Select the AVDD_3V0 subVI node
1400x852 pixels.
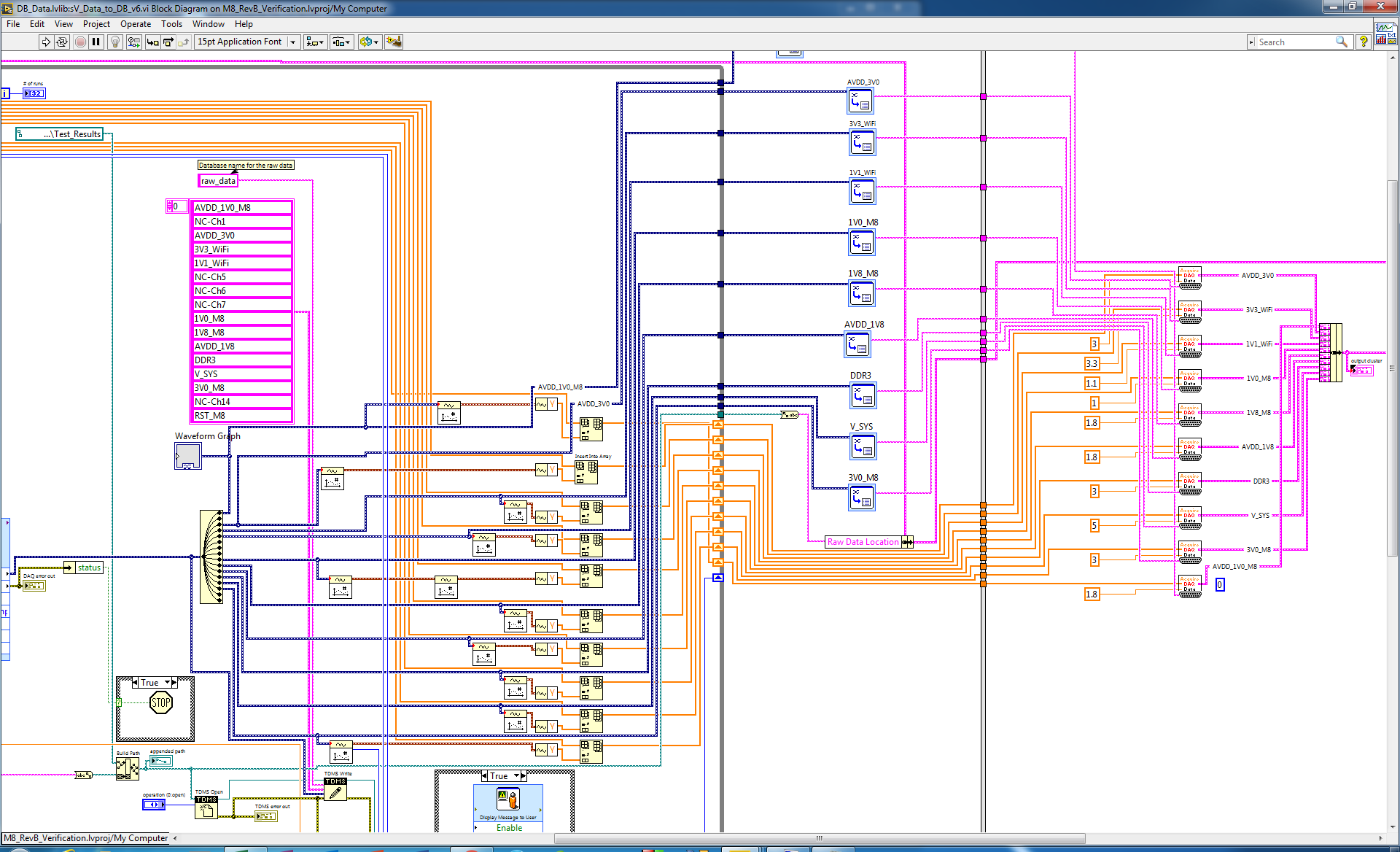point(860,101)
